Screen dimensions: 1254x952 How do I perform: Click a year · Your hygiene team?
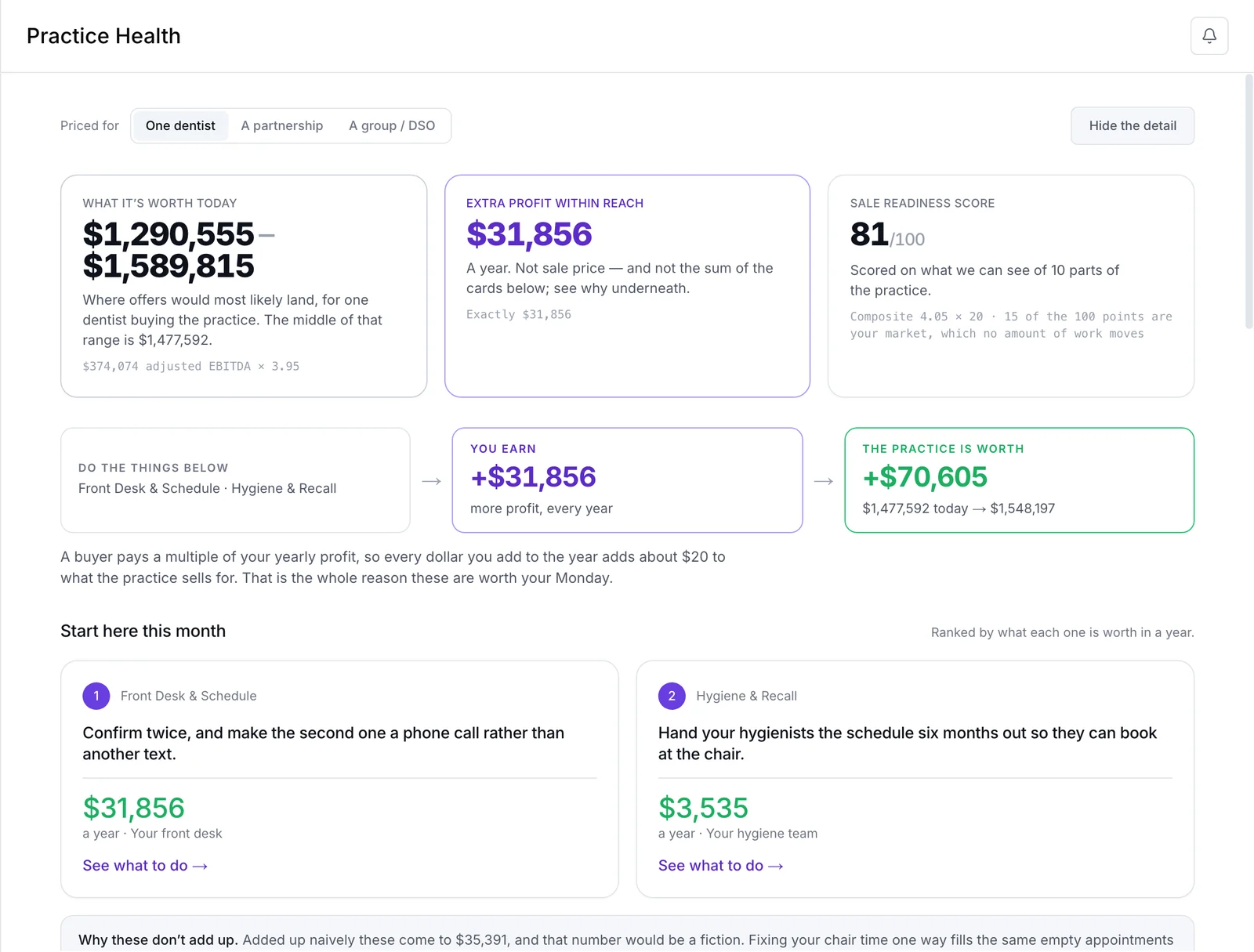[x=738, y=834]
